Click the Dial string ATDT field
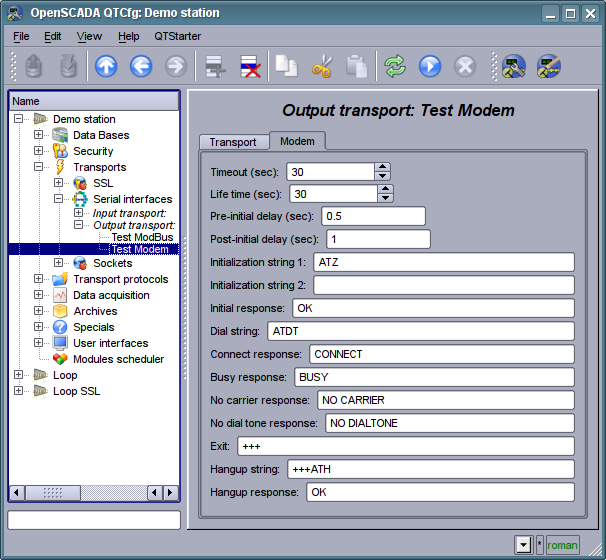The image size is (606, 560). pos(421,331)
